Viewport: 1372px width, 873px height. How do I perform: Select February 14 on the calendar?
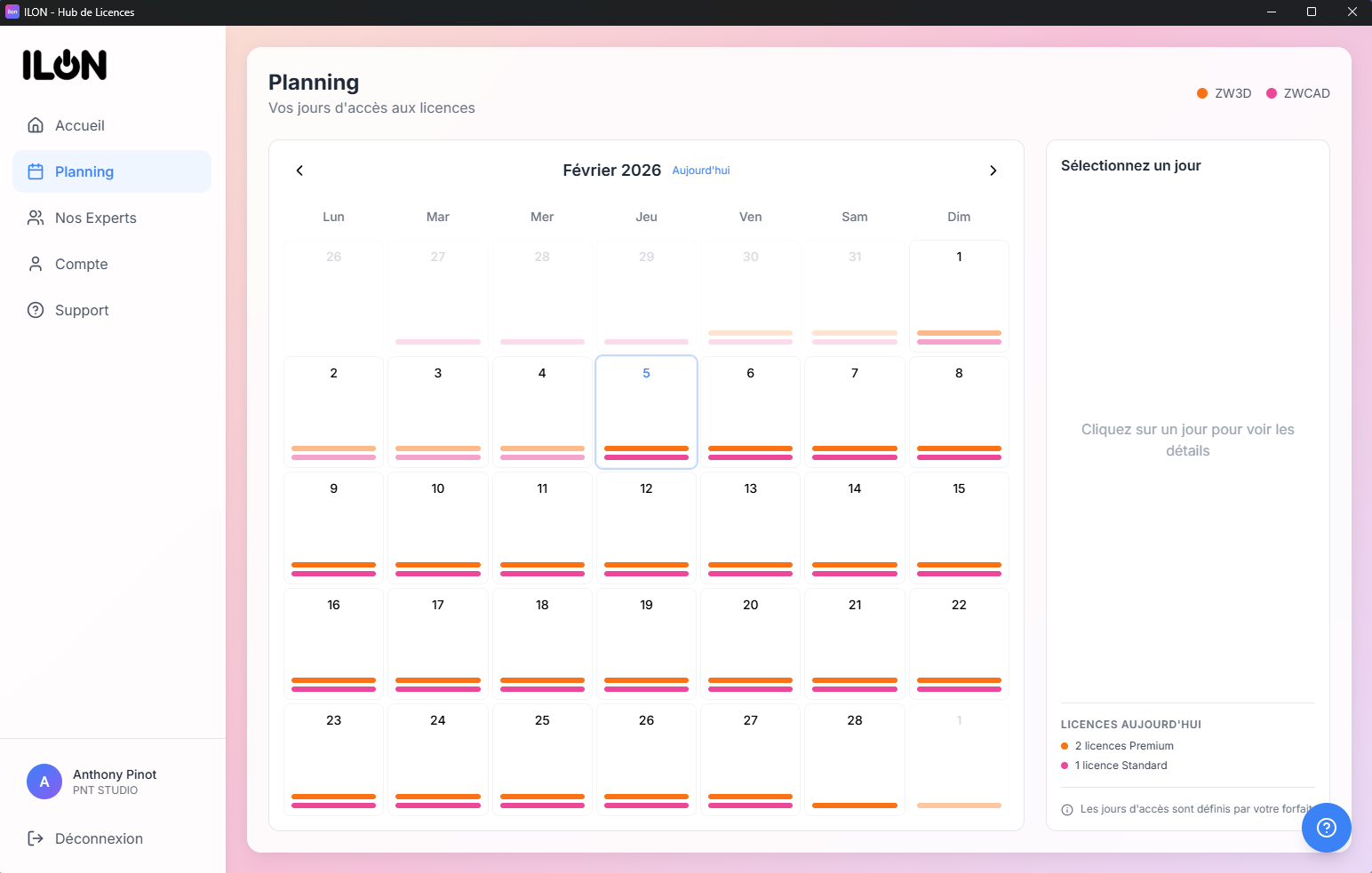[x=854, y=528]
